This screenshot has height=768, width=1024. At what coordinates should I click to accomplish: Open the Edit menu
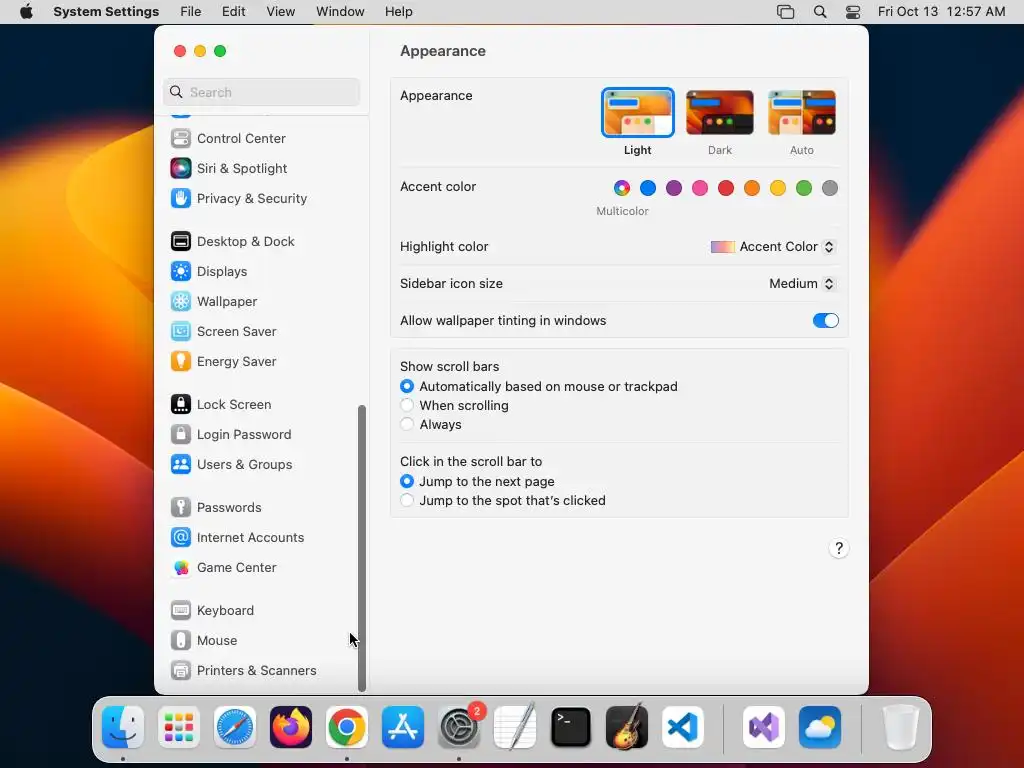(234, 12)
